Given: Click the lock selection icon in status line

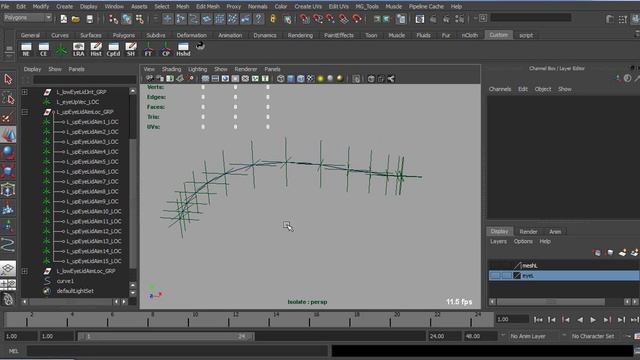Looking at the screenshot, I should pos(273,18).
